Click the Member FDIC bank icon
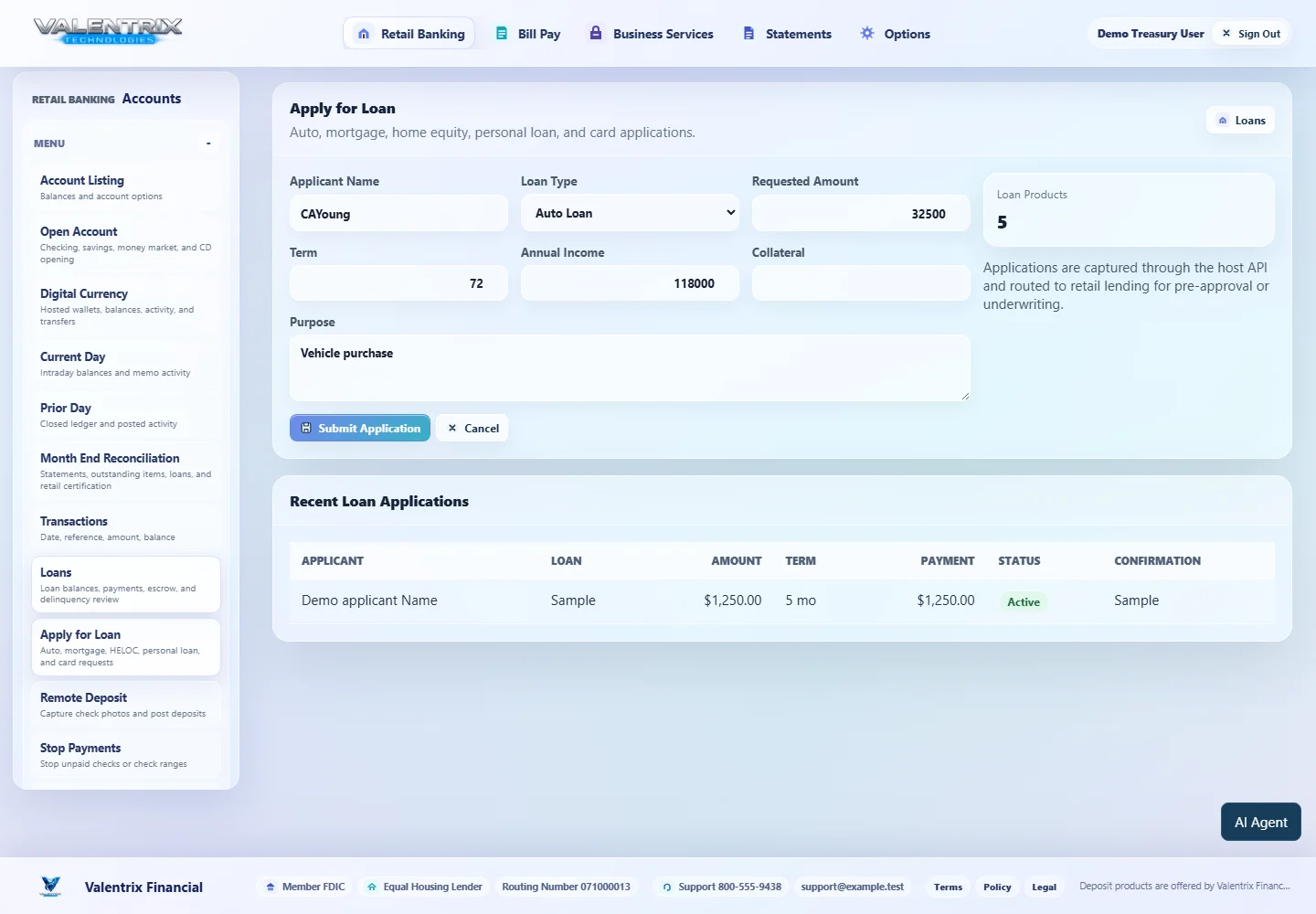Screen dimensions: 1316x914 (x=271, y=887)
